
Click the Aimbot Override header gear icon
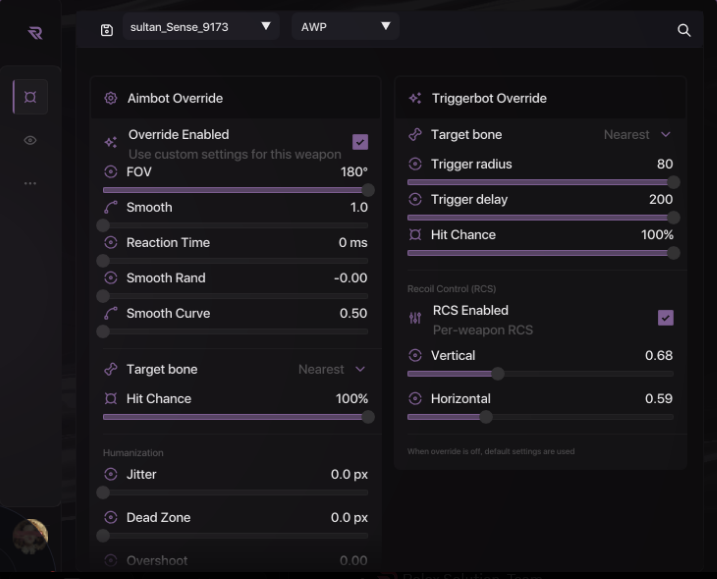111,98
